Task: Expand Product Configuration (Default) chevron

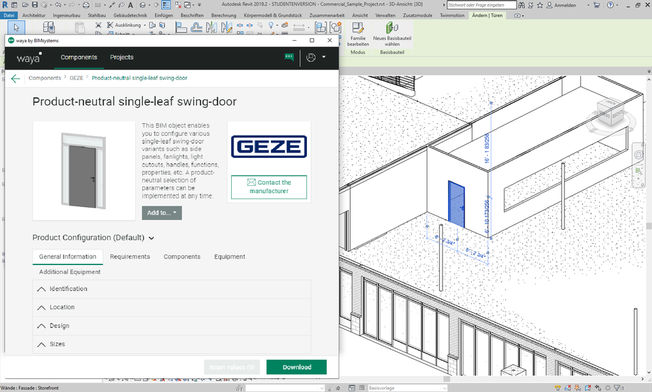Action: coord(151,238)
